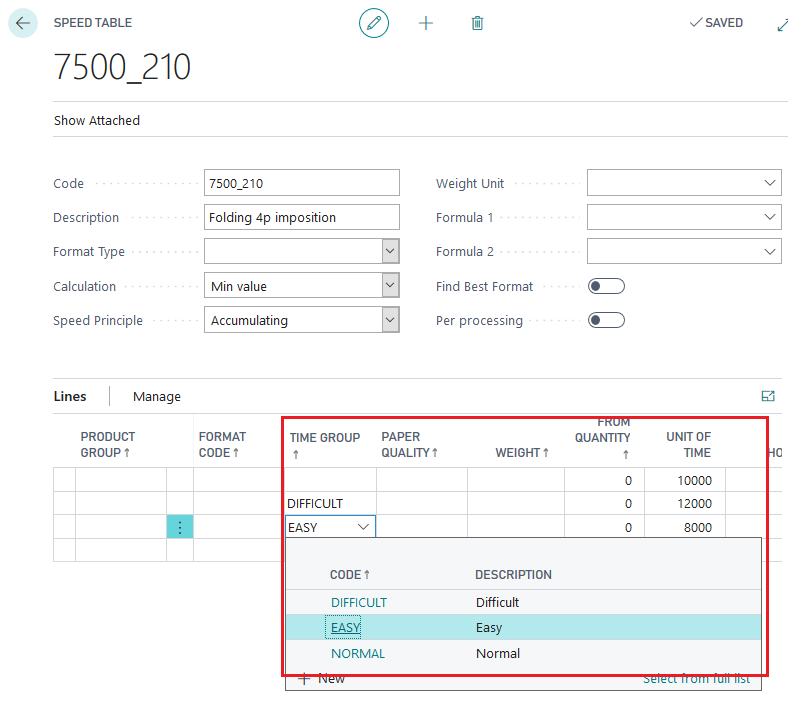Select the DIFFICULT code in lookup list
Viewport: 788px width, 701px height.
[359, 603]
